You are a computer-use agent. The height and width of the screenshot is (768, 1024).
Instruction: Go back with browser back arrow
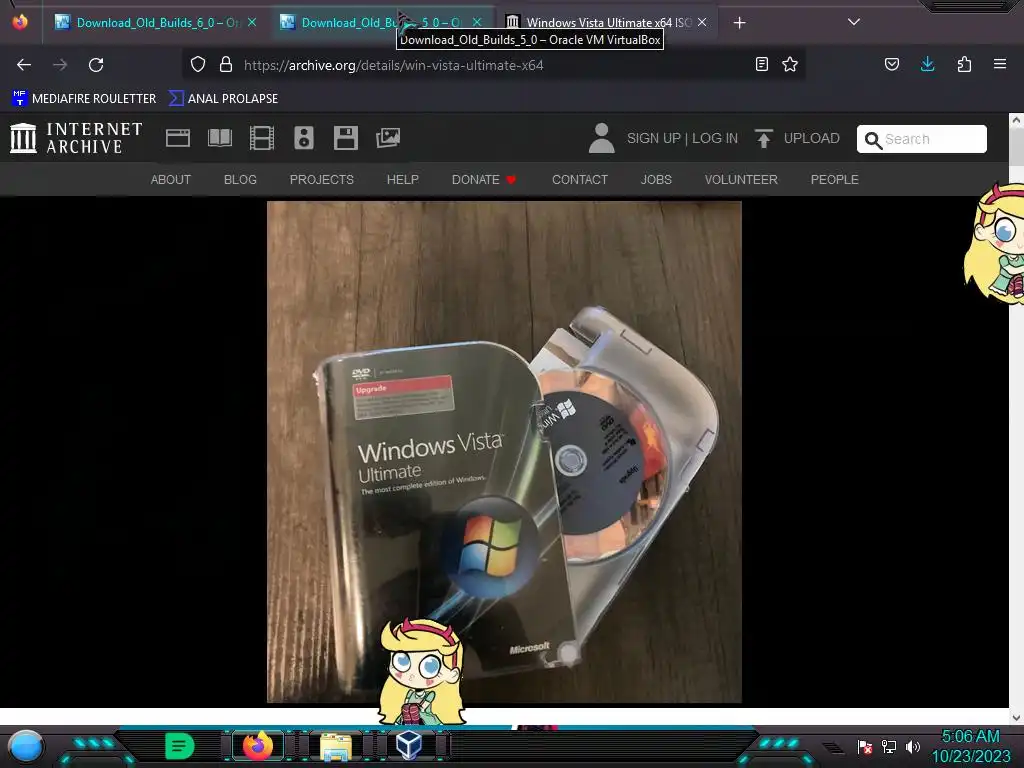tap(24, 65)
